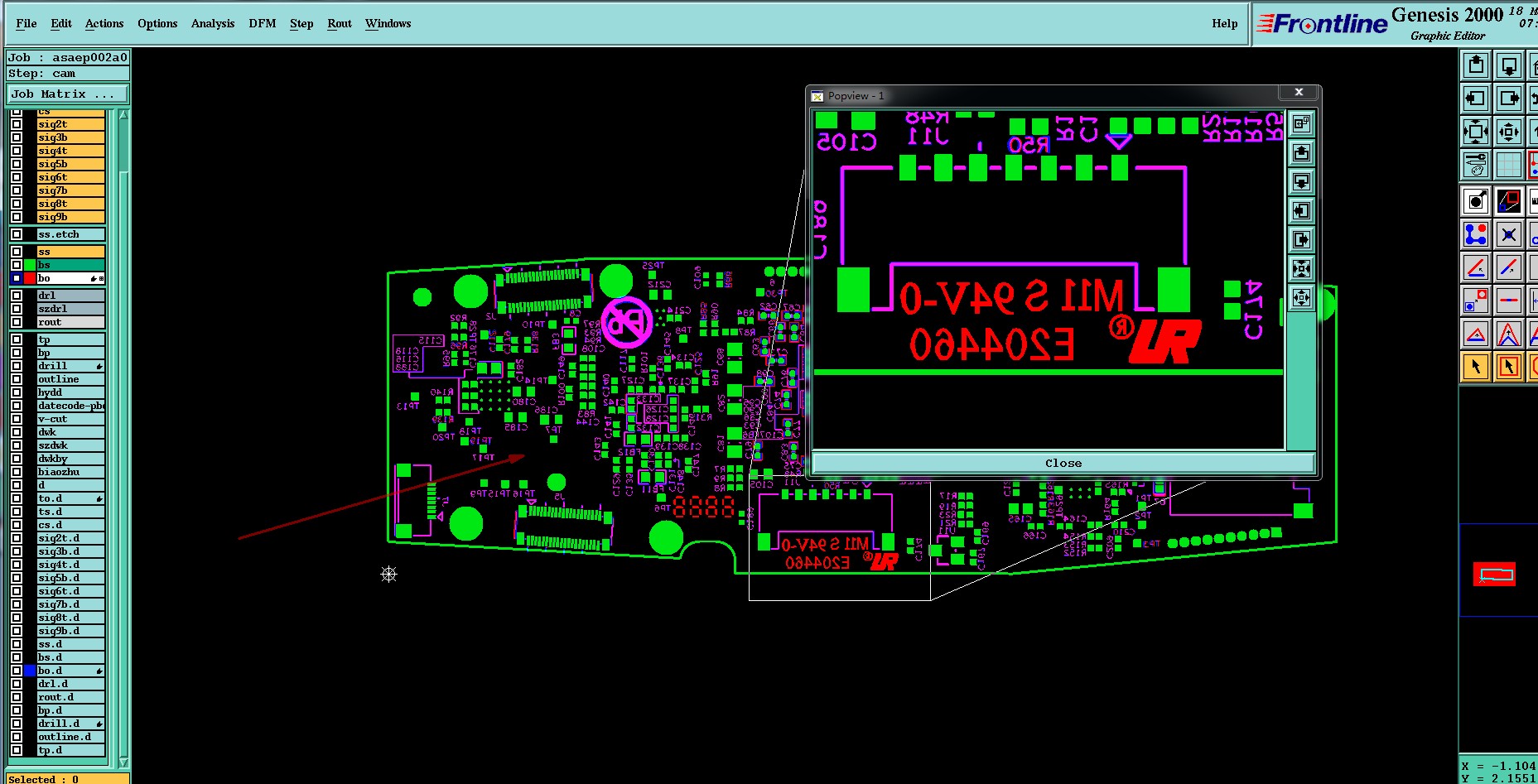The width and height of the screenshot is (1538, 784).
Task: Toggle the grid icon in main toolbar
Action: coord(1509,165)
